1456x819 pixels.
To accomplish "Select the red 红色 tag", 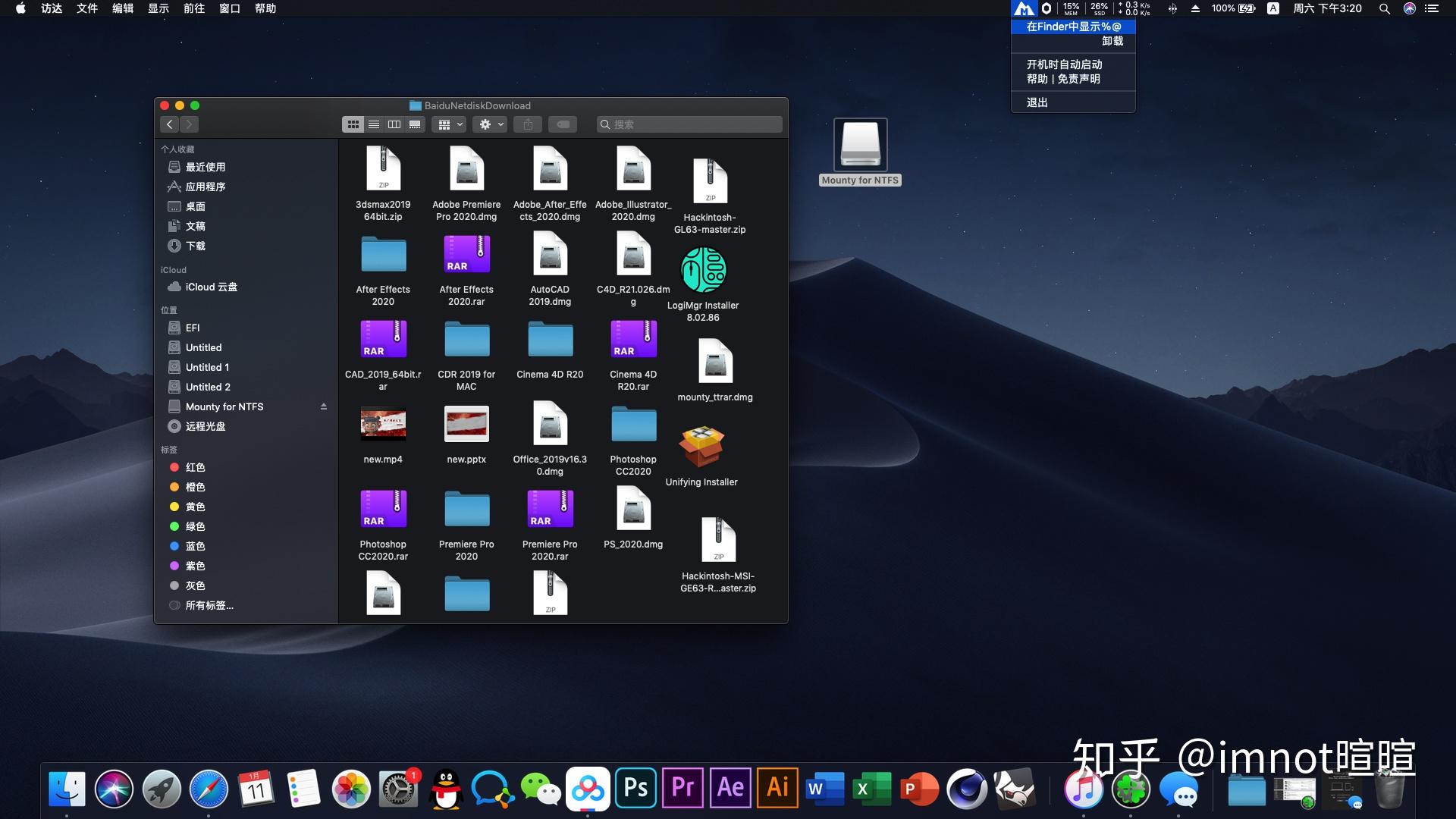I will pyautogui.click(x=195, y=467).
